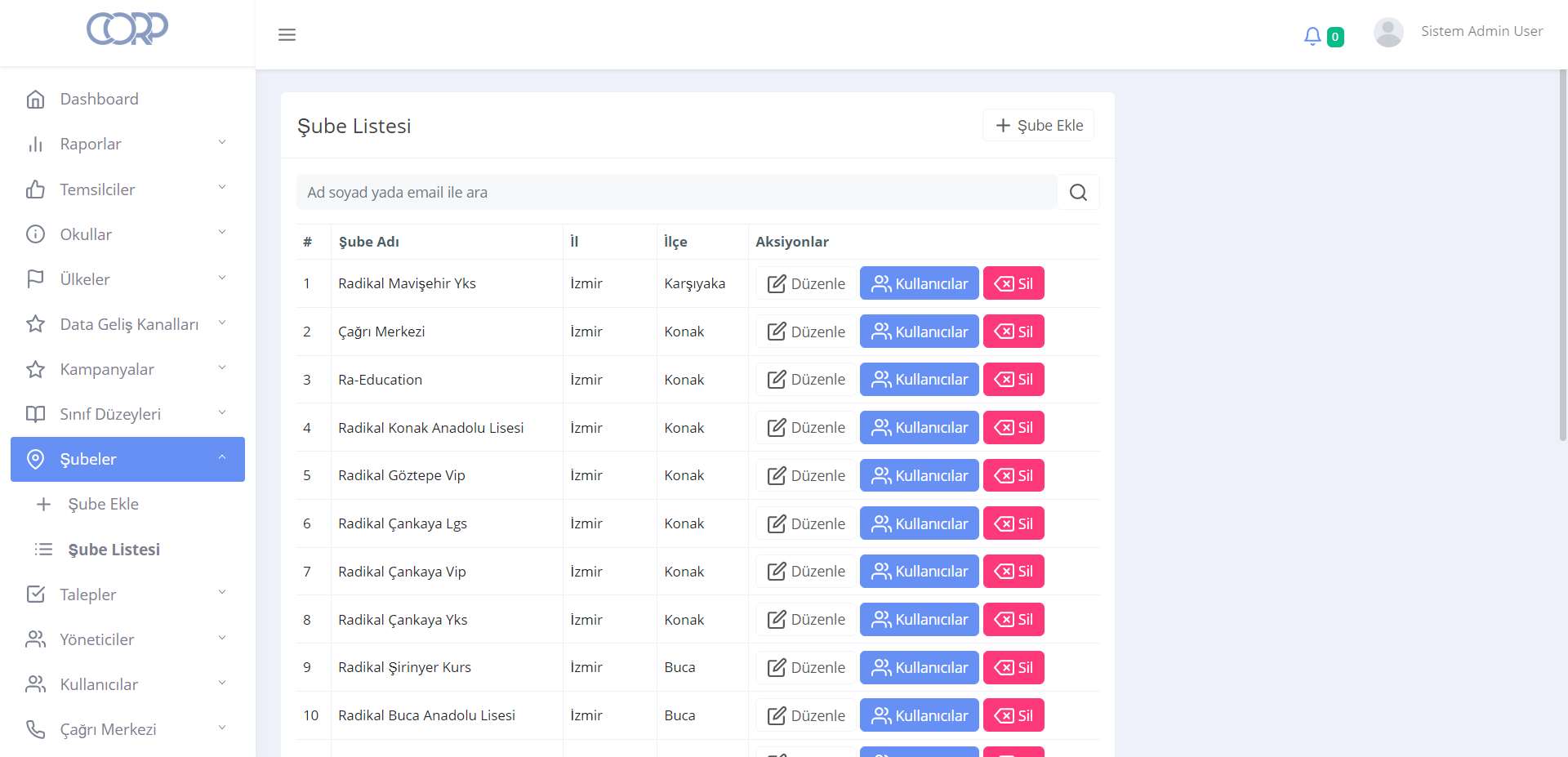1568x757 pixels.
Task: Click the Şubeler location pin icon
Action: click(x=35, y=459)
